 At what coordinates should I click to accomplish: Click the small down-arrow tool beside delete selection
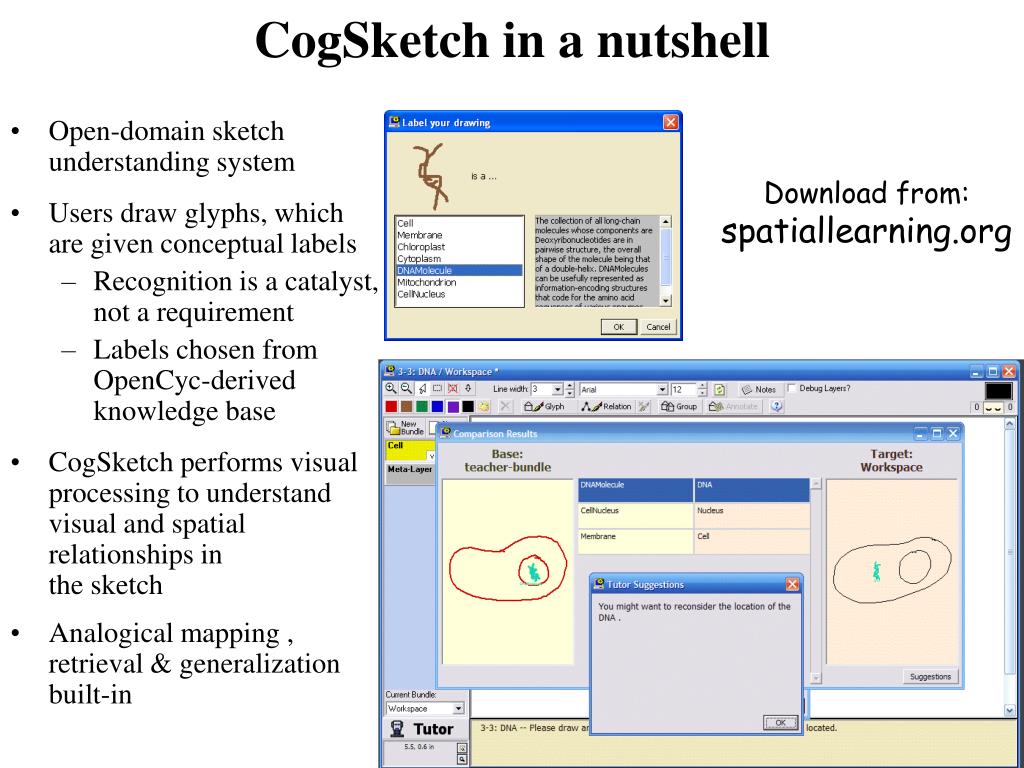[x=468, y=389]
